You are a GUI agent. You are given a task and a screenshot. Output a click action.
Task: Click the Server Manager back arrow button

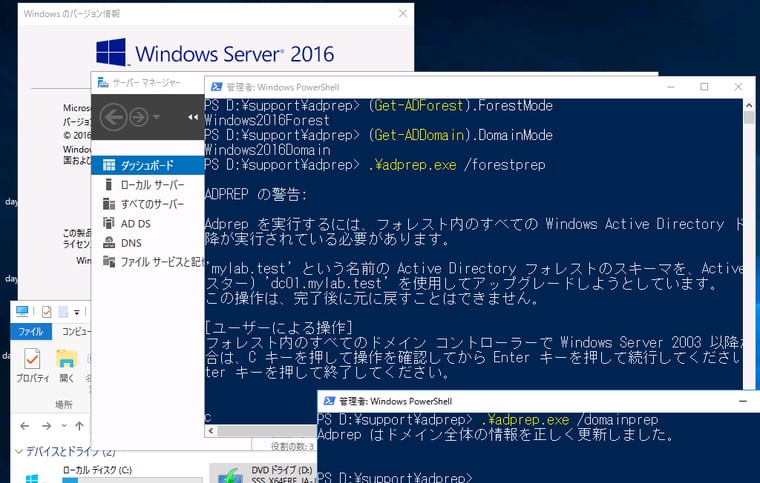tap(113, 117)
